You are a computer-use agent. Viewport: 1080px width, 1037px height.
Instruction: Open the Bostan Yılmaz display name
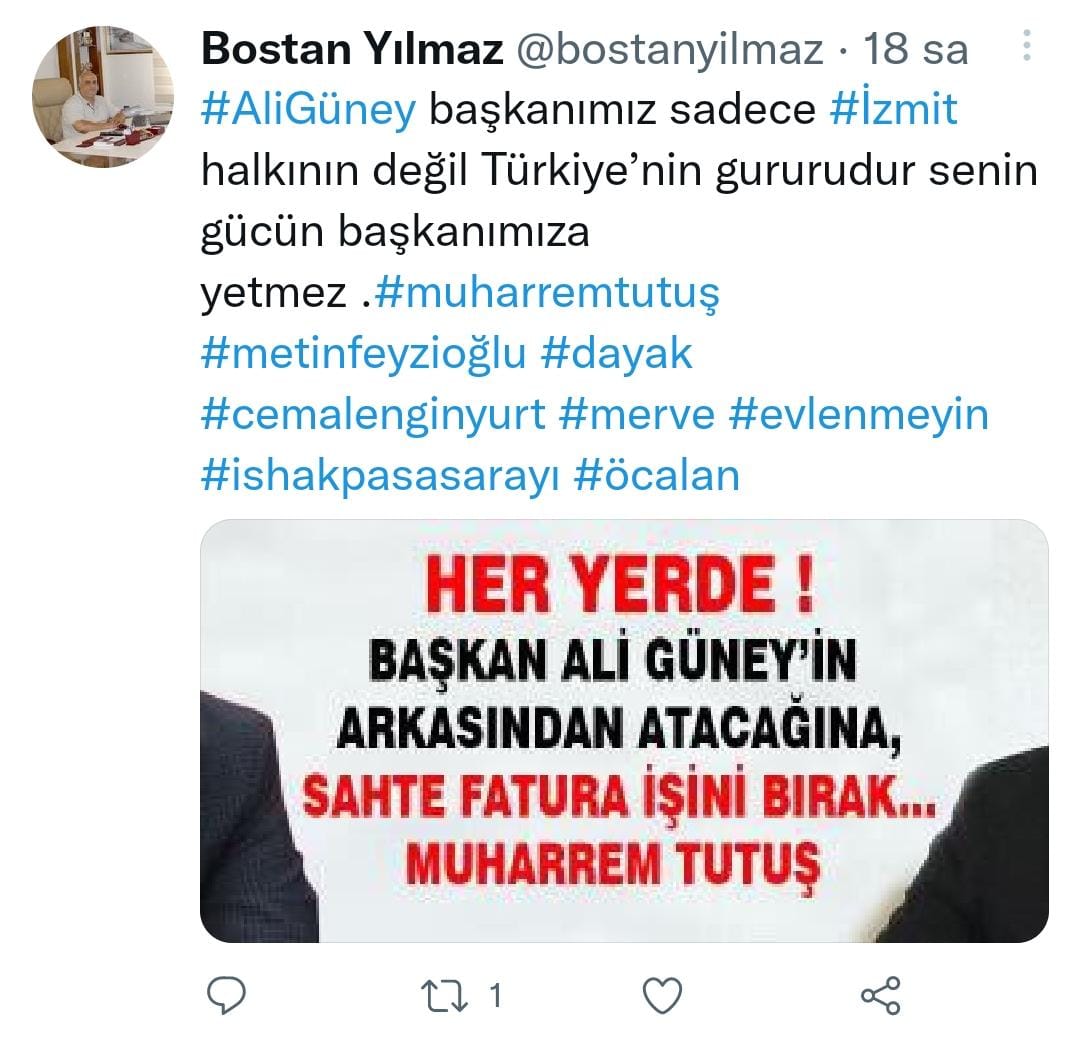tap(352, 49)
